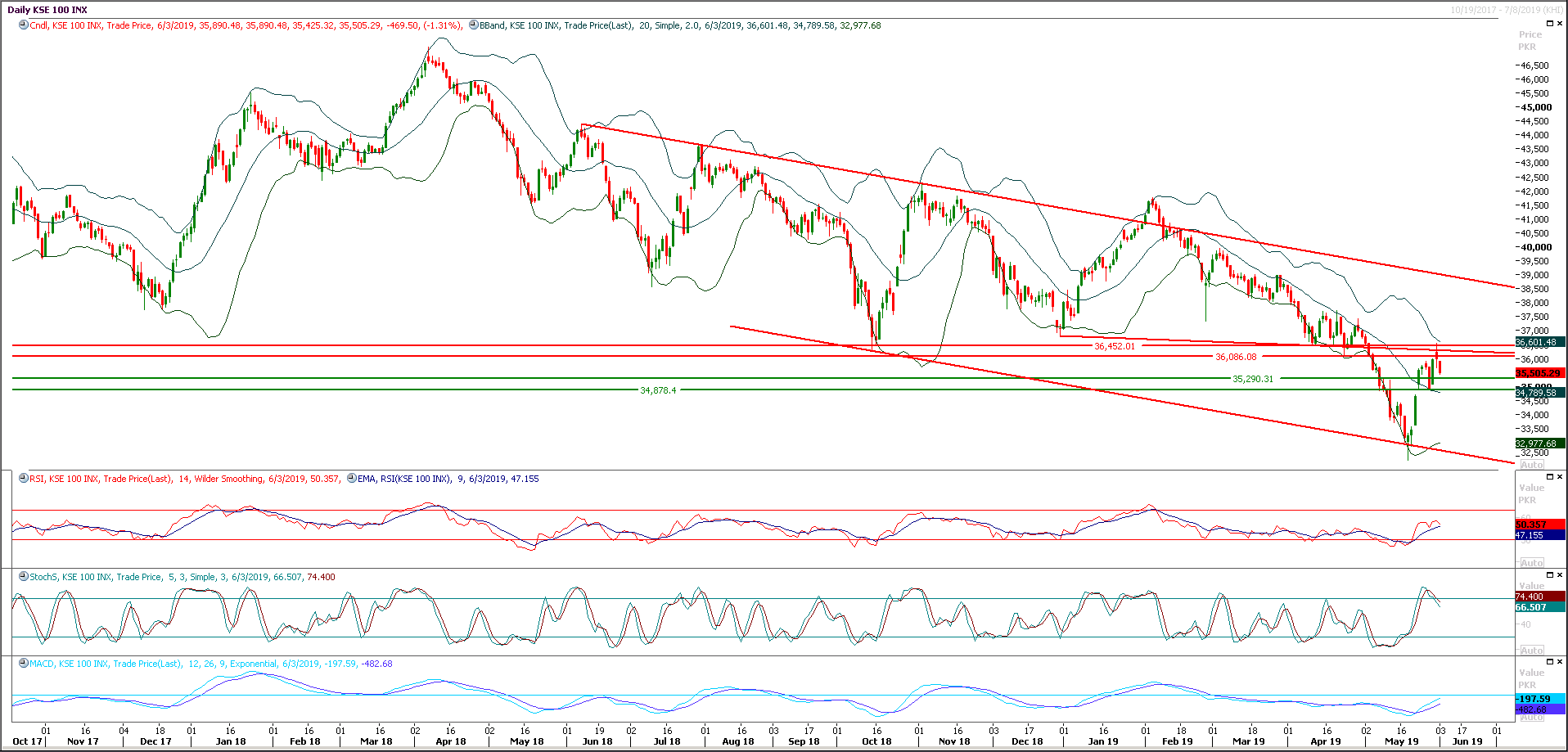The image size is (1568, 752).
Task: Click the 66.507 StochS value tag
Action: (1539, 608)
